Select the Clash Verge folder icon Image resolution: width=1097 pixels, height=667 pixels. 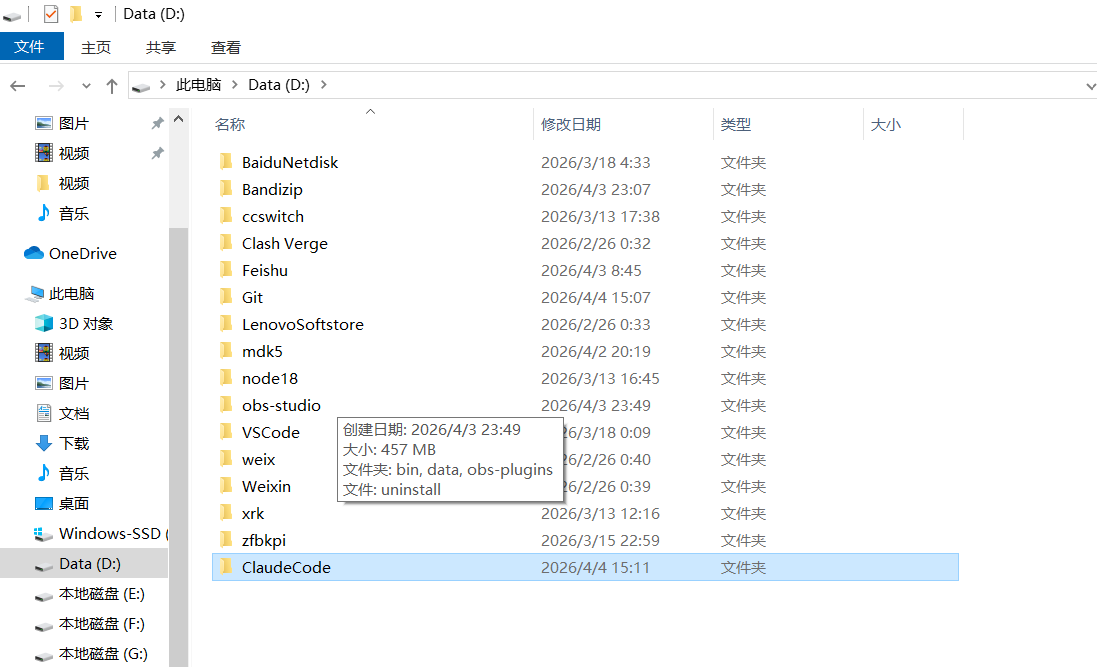(226, 243)
